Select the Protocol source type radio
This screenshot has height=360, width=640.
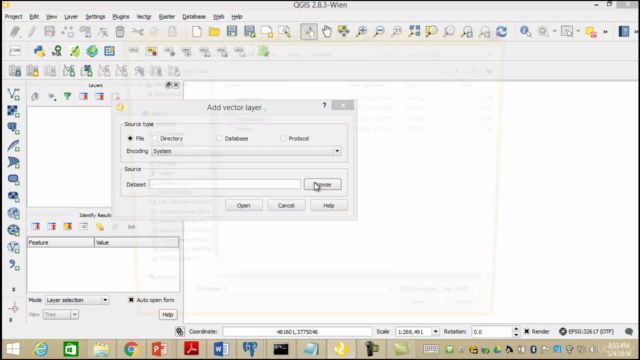coord(283,138)
